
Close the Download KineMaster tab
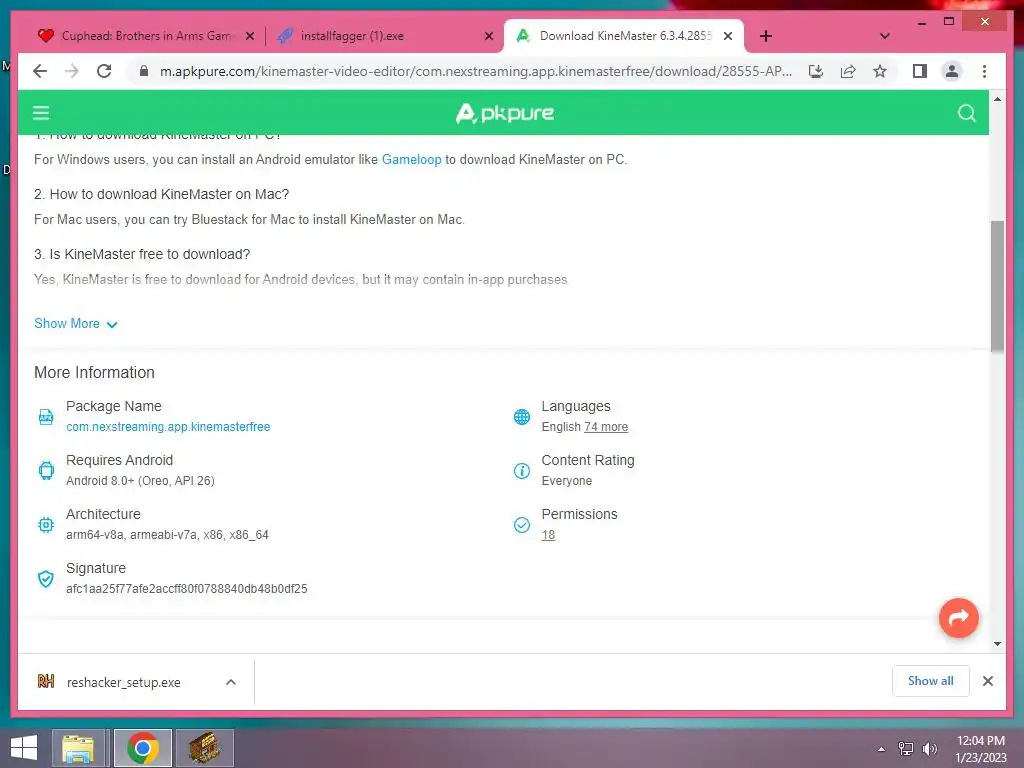coord(728,36)
